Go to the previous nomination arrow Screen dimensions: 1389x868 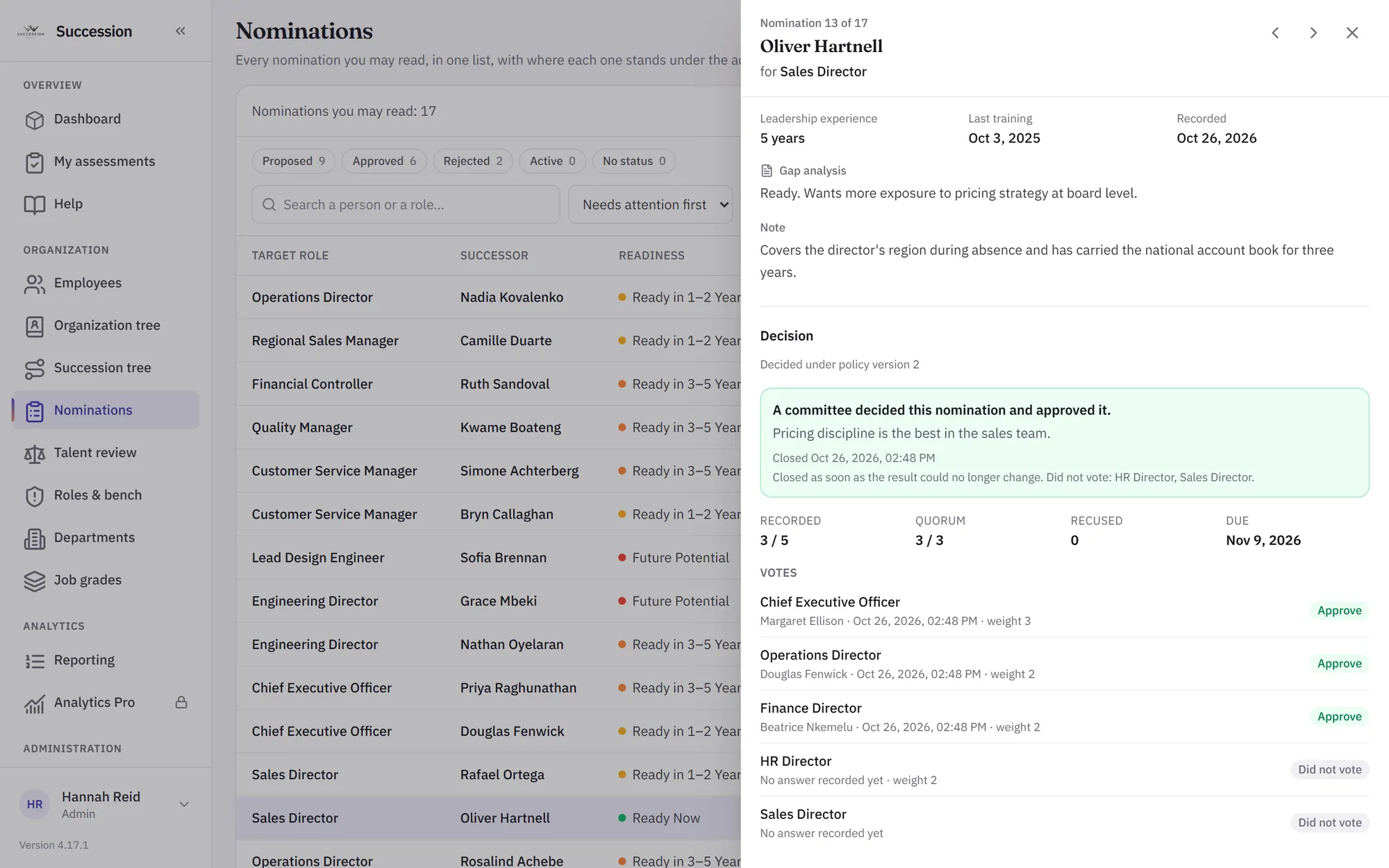pyautogui.click(x=1275, y=33)
